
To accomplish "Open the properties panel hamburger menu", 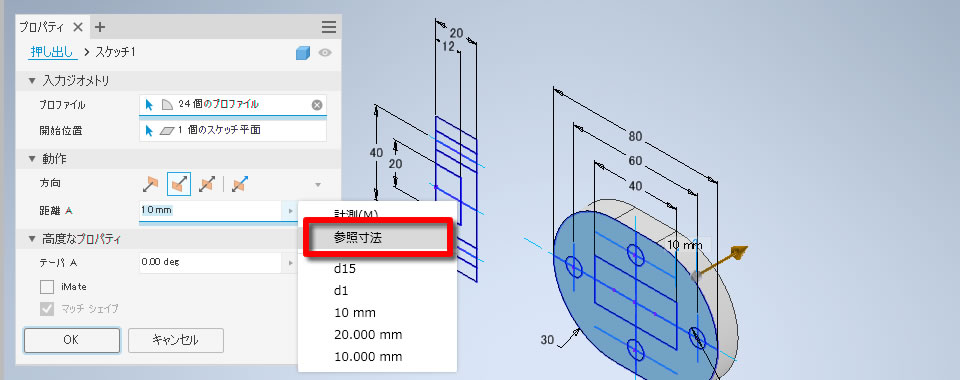I will pyautogui.click(x=329, y=27).
